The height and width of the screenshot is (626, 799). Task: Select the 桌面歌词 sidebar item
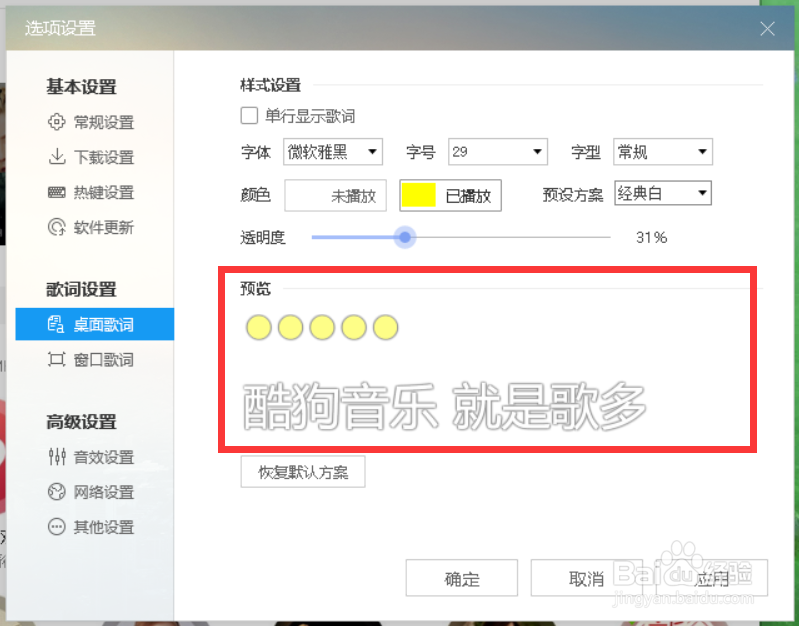pyautogui.click(x=94, y=324)
